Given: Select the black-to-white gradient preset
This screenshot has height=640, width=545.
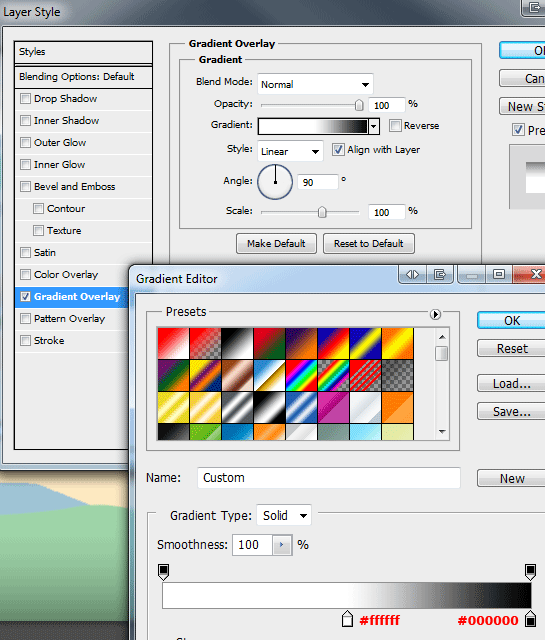Looking at the screenshot, I should [x=237, y=343].
